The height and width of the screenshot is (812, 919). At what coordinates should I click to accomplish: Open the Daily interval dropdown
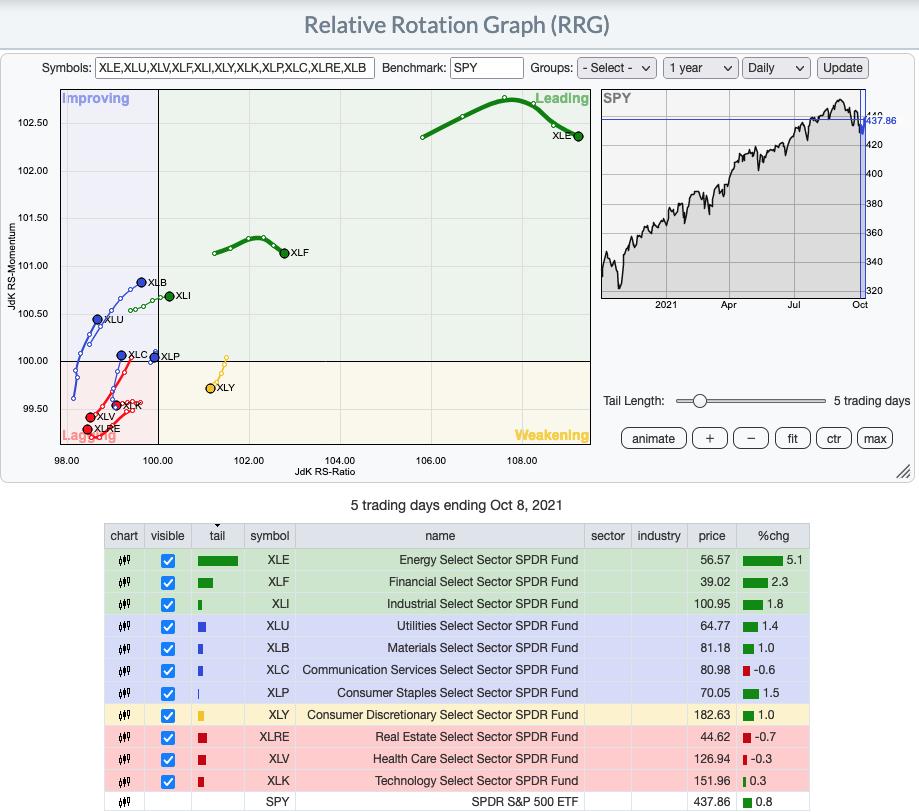[776, 68]
